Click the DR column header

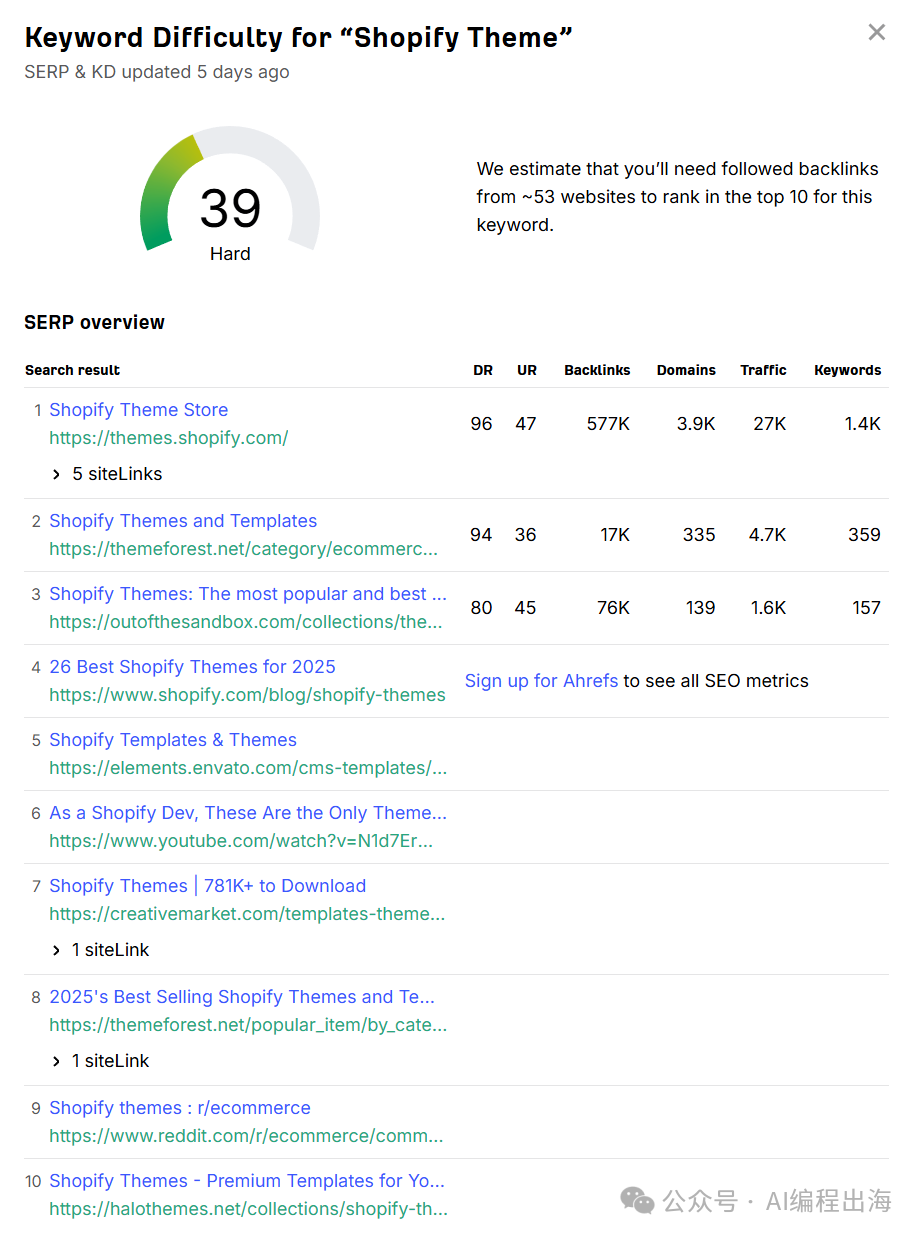pos(482,370)
